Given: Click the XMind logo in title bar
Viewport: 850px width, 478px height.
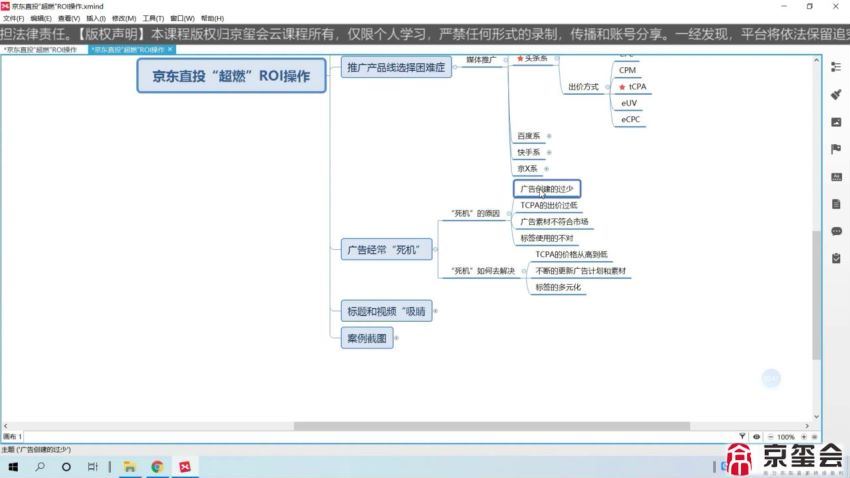Looking at the screenshot, I should point(5,6).
